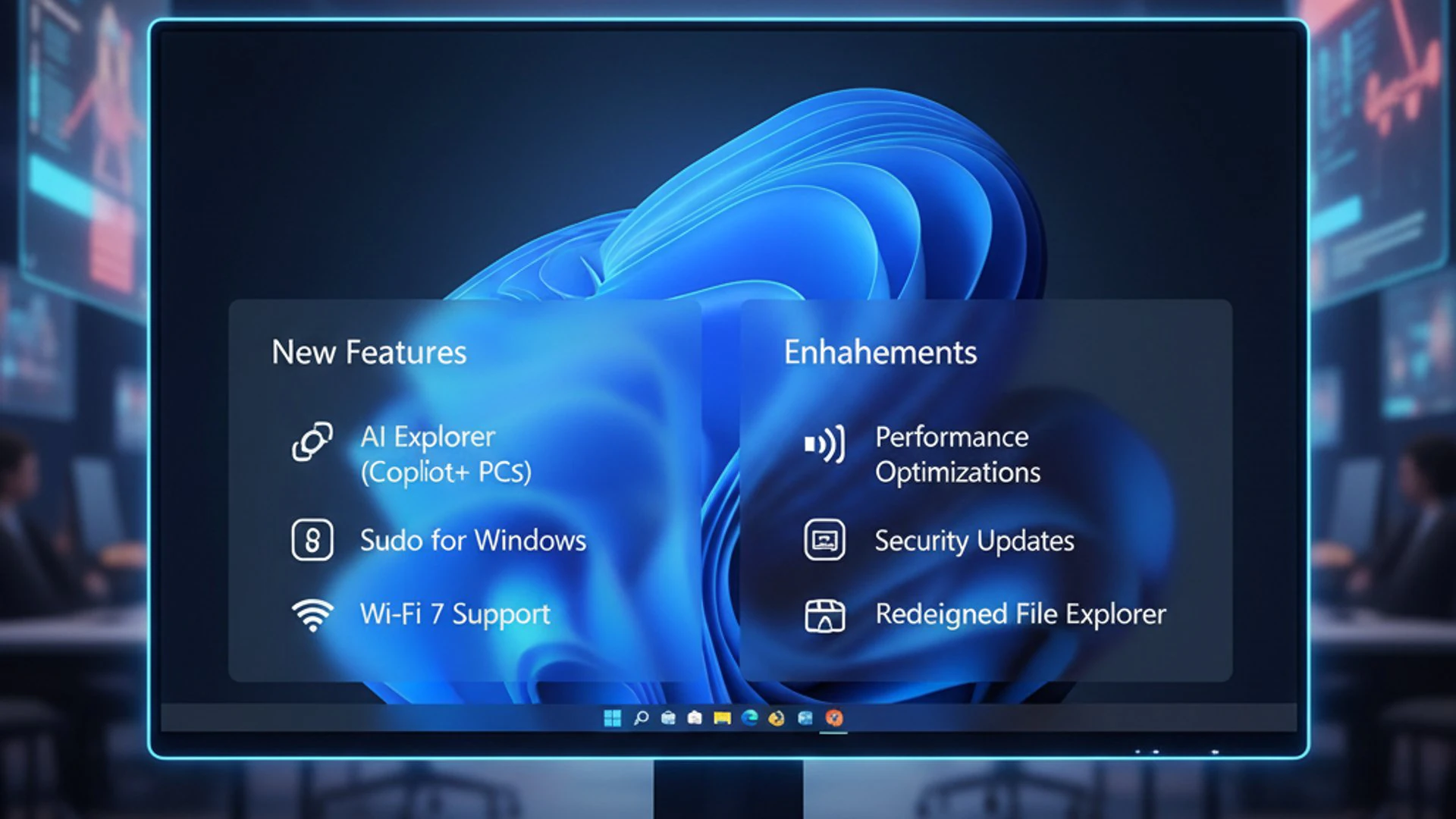Click the yellow-orange swirl taskbar icon

[x=777, y=717]
